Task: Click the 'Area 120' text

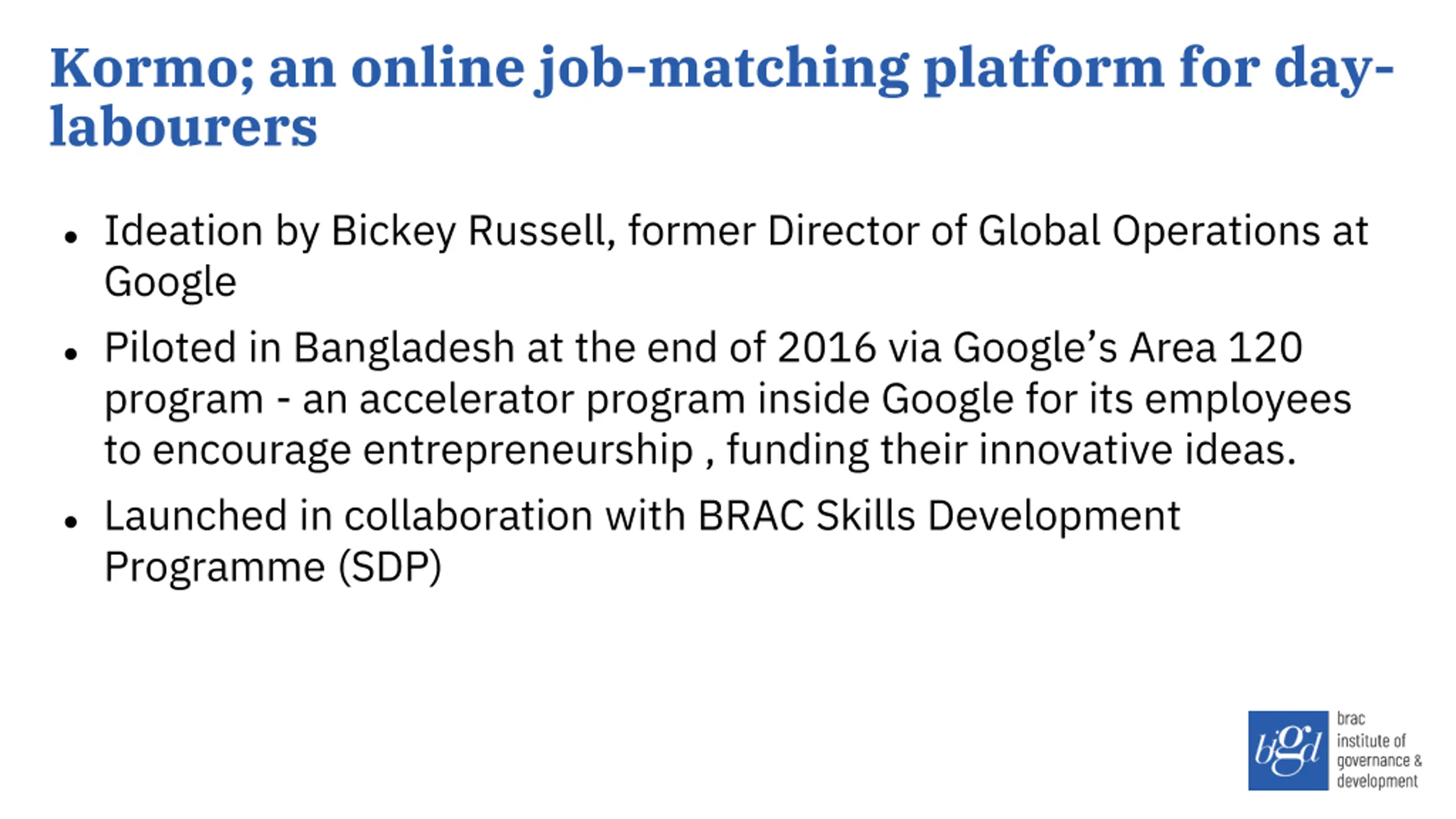Action: [x=1216, y=348]
